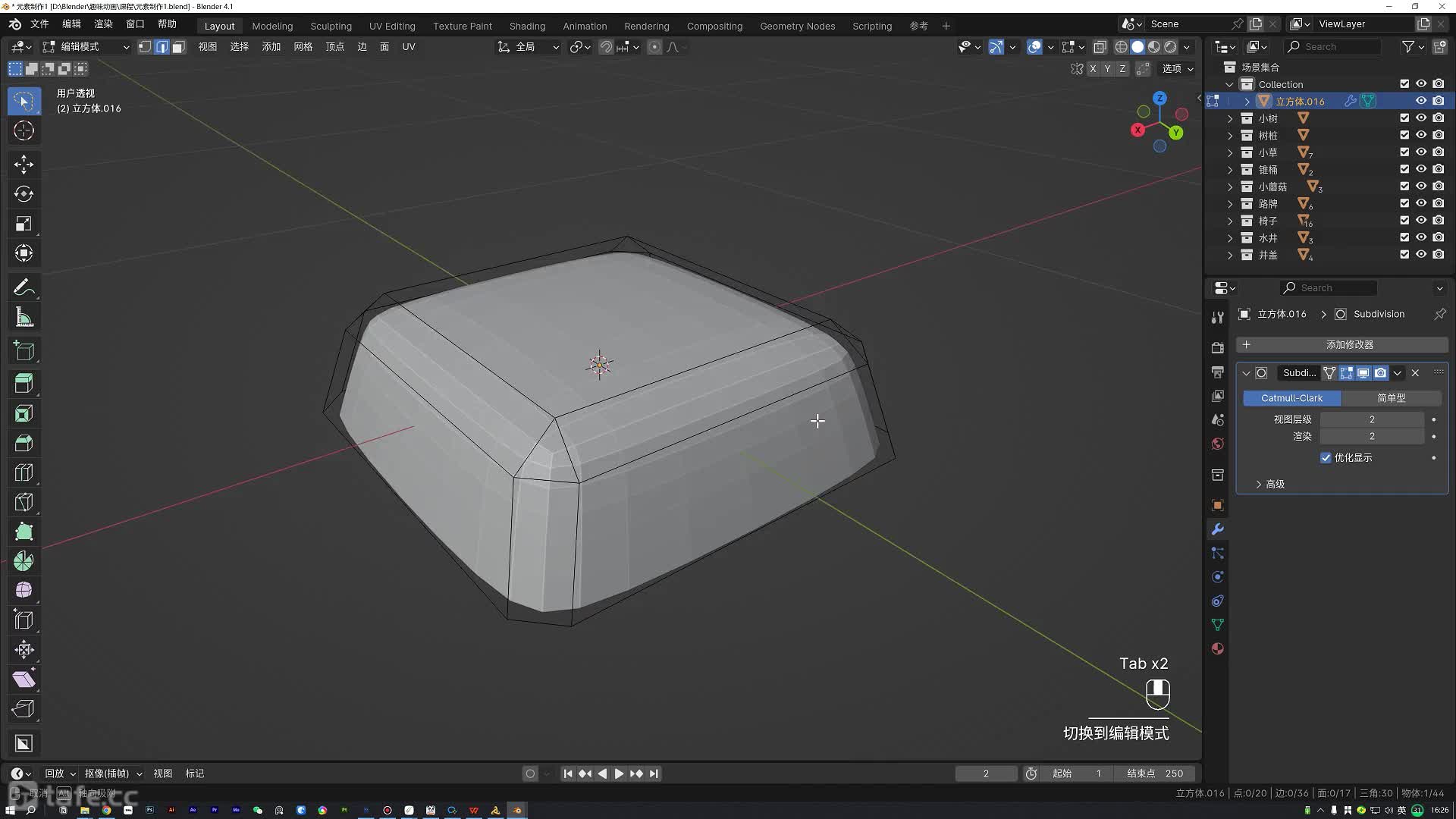Open the 选择 select menu
This screenshot has width=1456, height=819.
click(x=239, y=47)
